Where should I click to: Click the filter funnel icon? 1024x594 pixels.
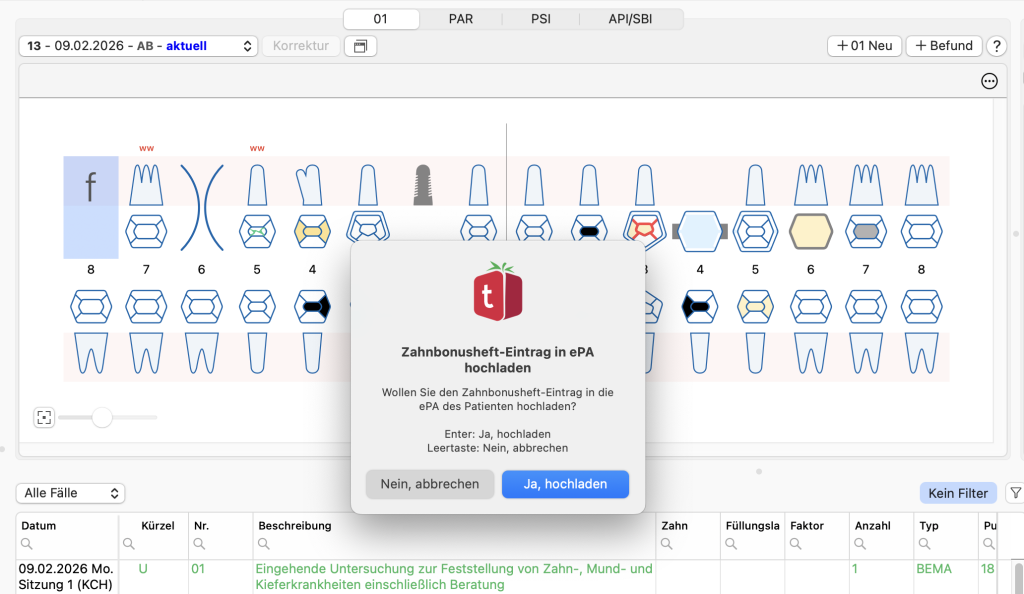1014,493
